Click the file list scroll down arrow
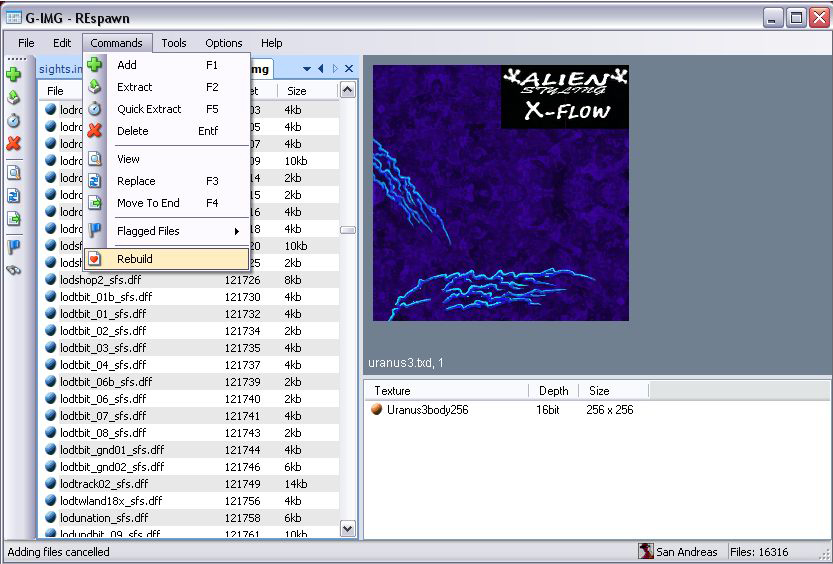This screenshot has width=833, height=564. [347, 529]
